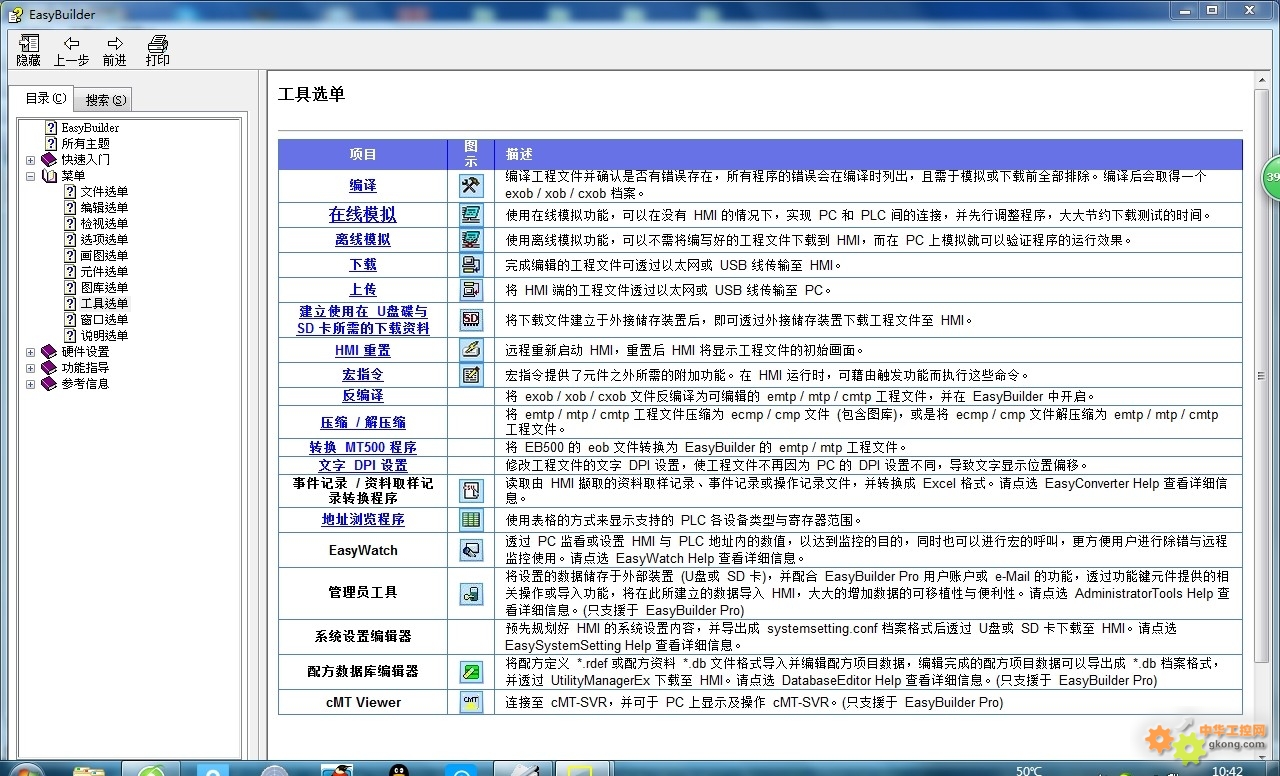The width and height of the screenshot is (1280, 776).
Task: Click the 配方数据库编辑器 row's green icon
Action: click(x=471, y=672)
